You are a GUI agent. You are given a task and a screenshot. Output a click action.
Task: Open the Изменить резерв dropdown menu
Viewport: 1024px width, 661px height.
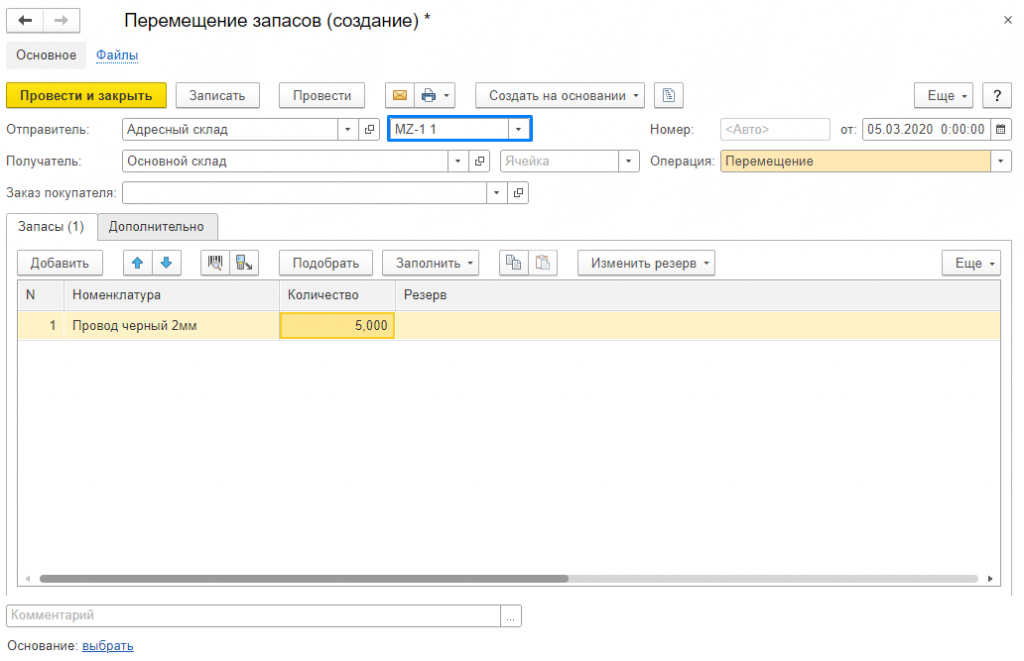tap(647, 263)
